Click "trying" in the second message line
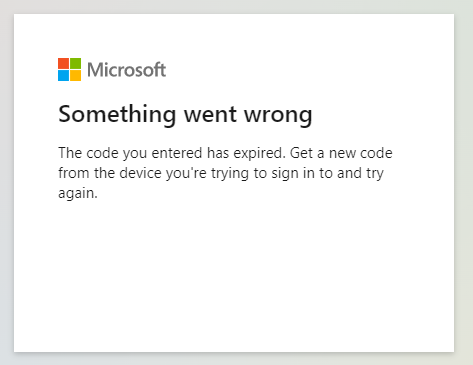This screenshot has width=473, height=365. [x=230, y=174]
